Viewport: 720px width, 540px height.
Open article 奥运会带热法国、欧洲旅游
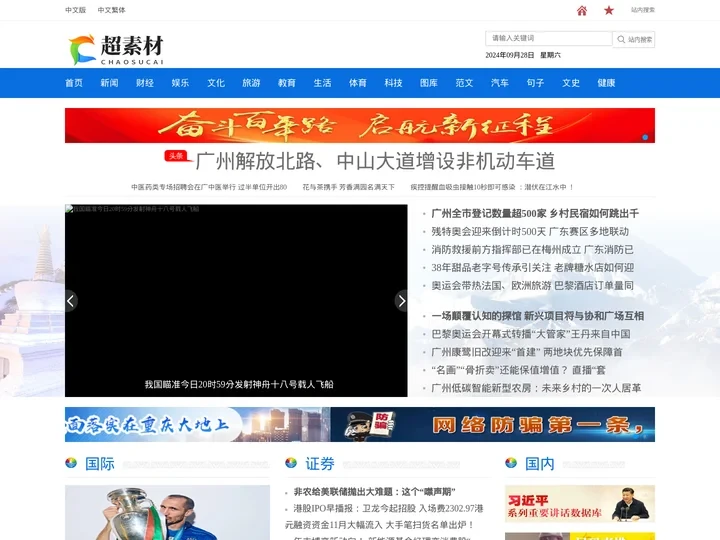[532, 285]
